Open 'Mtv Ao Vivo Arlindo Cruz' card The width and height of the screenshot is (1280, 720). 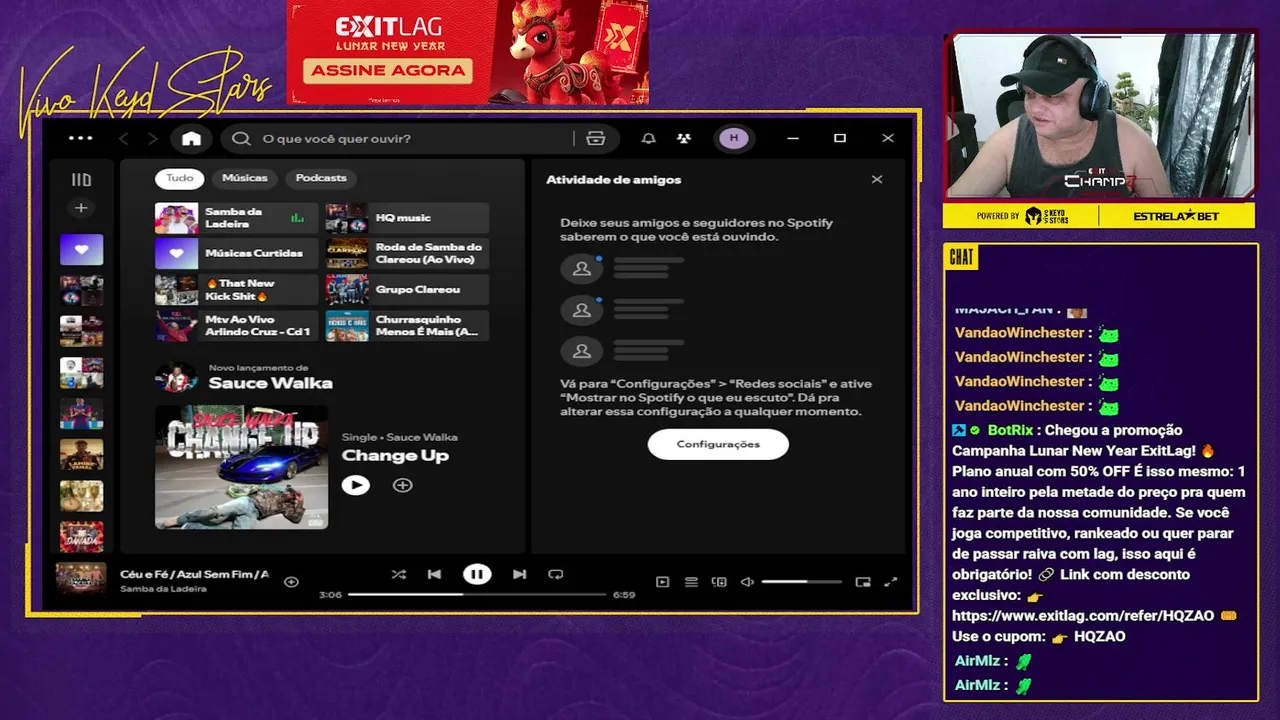tap(236, 326)
